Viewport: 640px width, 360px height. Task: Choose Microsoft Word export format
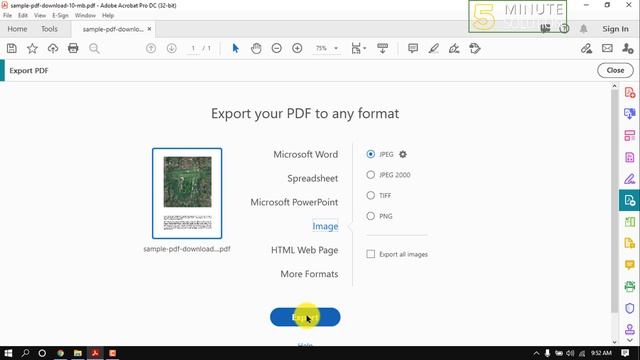point(305,154)
